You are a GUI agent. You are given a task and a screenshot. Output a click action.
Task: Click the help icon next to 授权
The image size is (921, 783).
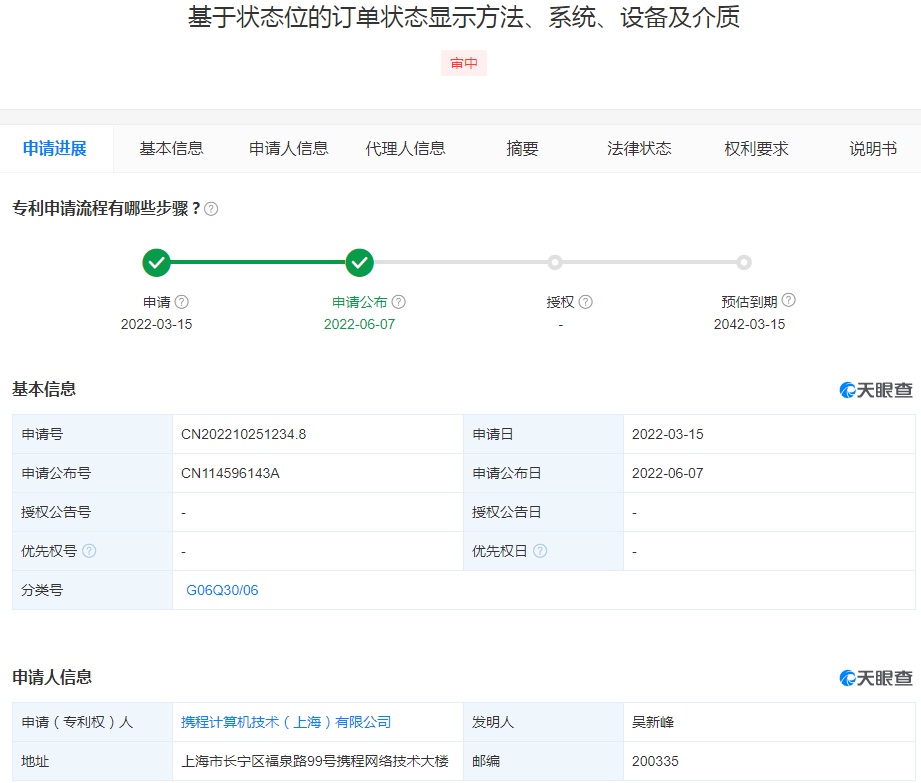click(x=585, y=302)
